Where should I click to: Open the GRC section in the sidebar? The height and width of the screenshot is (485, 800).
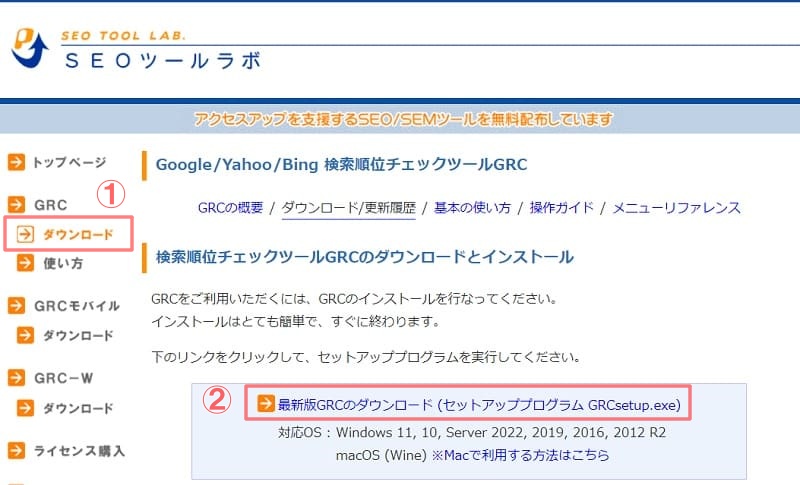51,205
